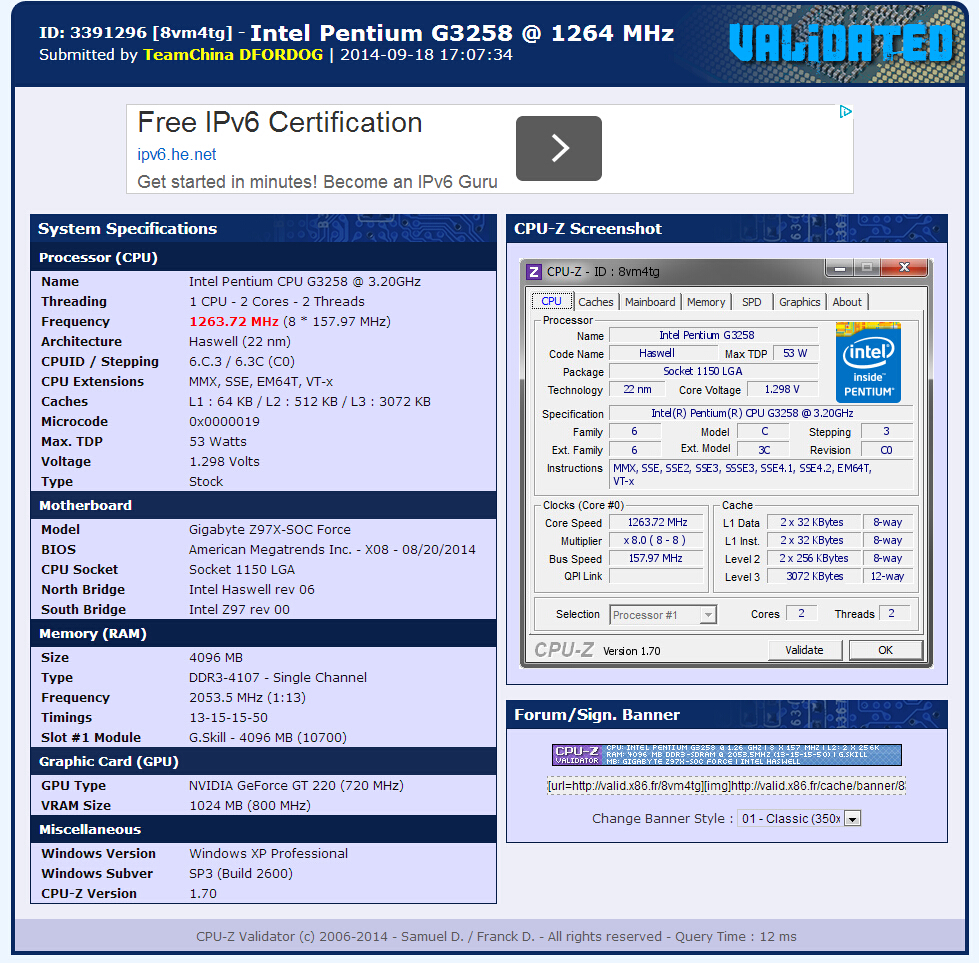
Task: Switch to the Caches tab
Action: pyautogui.click(x=596, y=302)
